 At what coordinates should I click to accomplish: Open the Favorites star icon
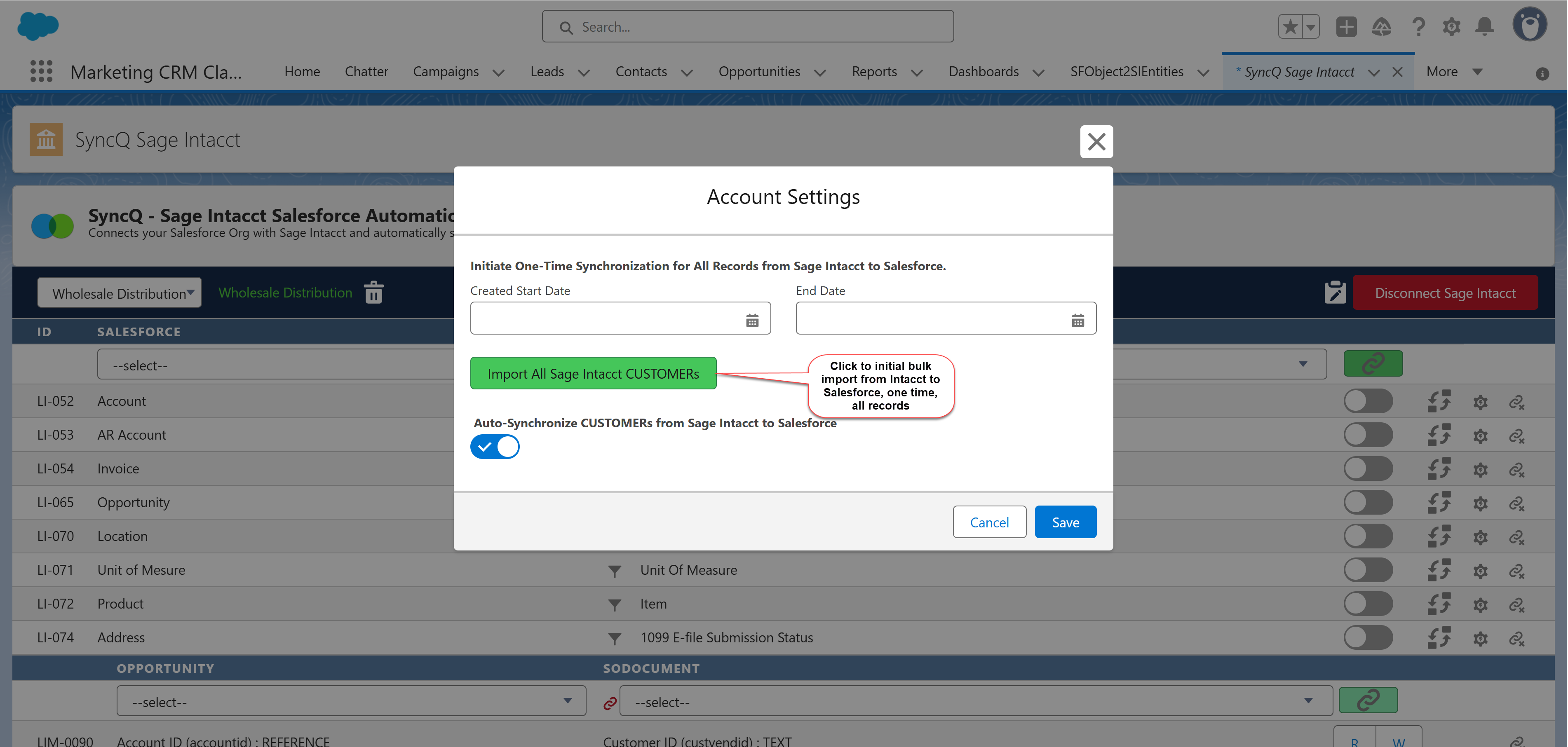[1289, 27]
